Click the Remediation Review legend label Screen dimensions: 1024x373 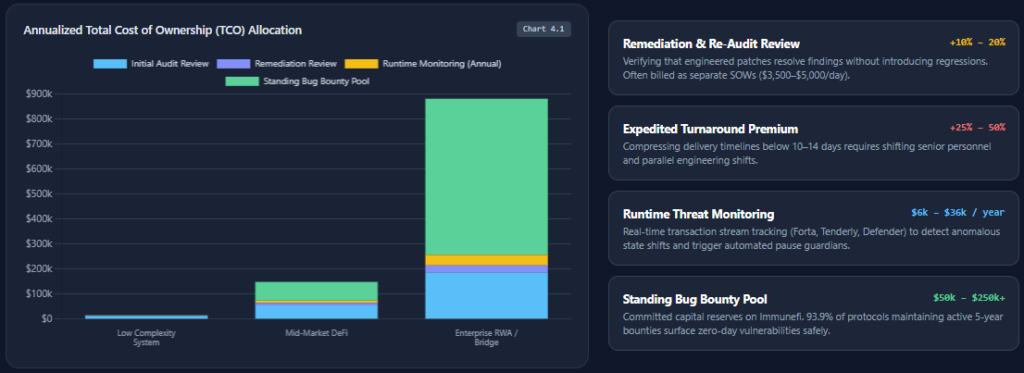(296, 64)
